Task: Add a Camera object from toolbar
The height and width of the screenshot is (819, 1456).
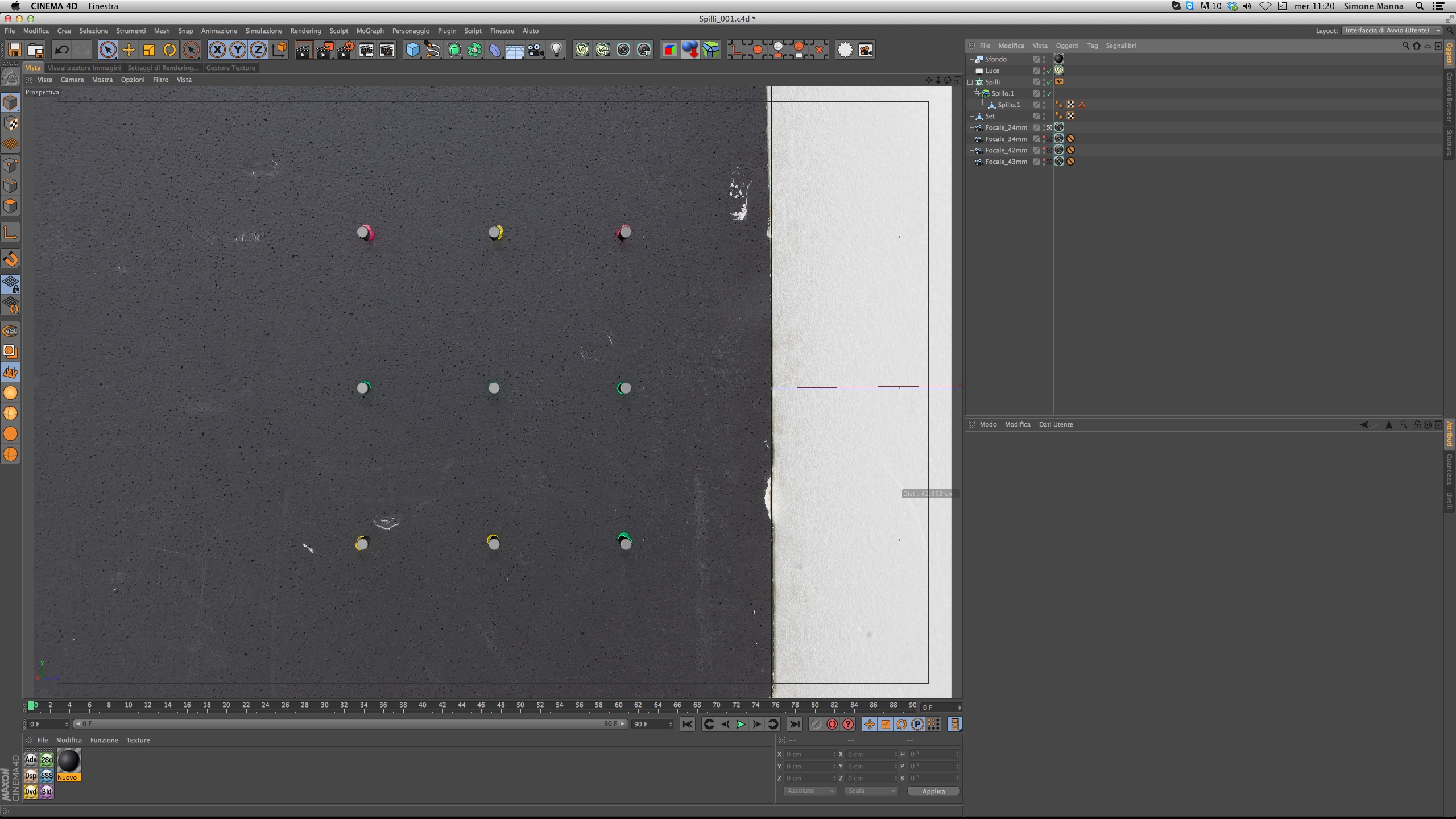Action: tap(535, 50)
